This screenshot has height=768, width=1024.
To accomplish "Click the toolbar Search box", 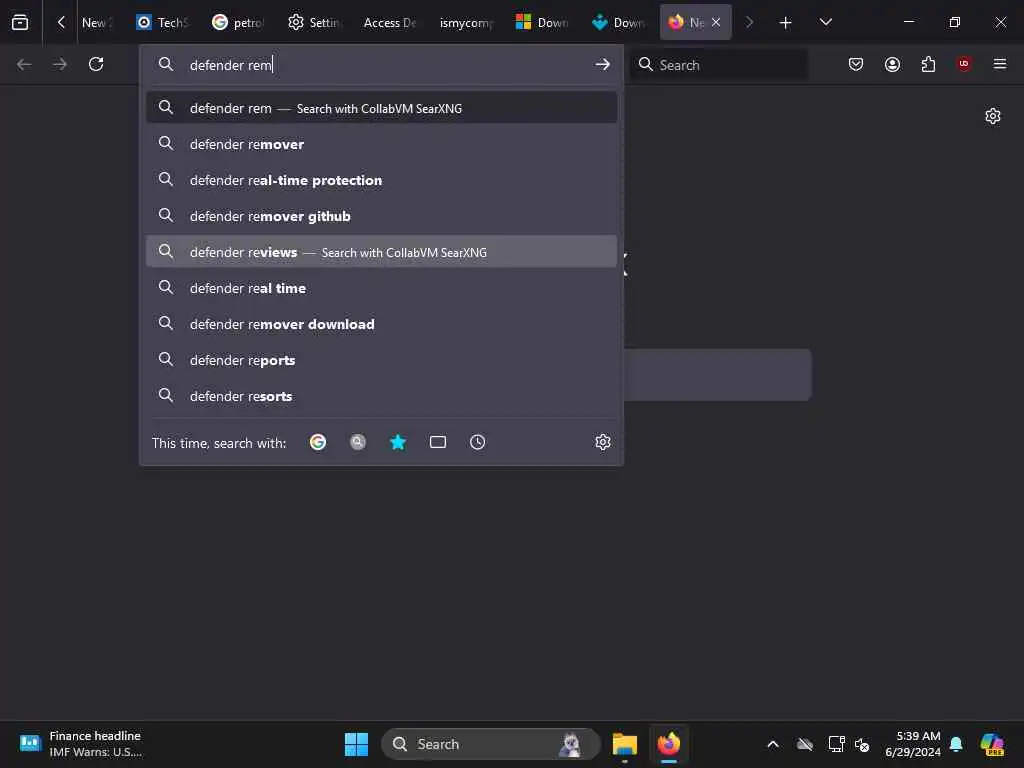I will 718,65.
